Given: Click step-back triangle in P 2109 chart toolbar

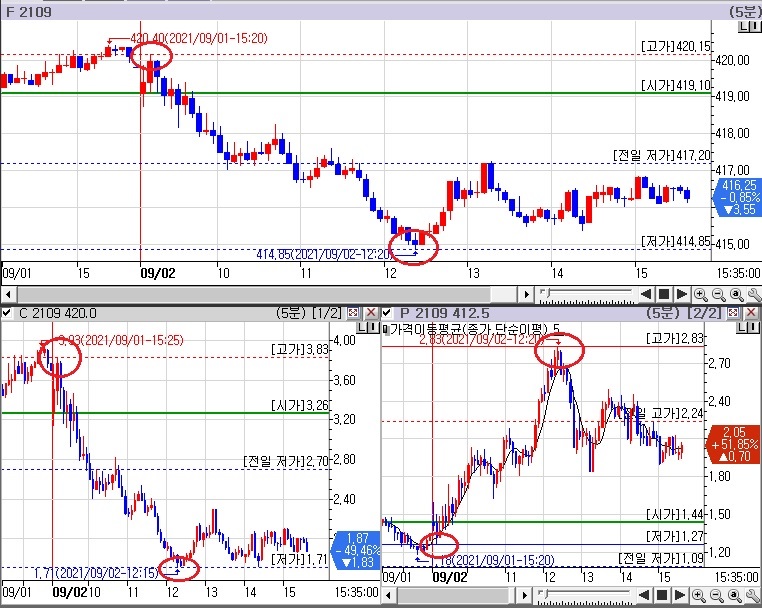Looking at the screenshot, I should (644, 595).
